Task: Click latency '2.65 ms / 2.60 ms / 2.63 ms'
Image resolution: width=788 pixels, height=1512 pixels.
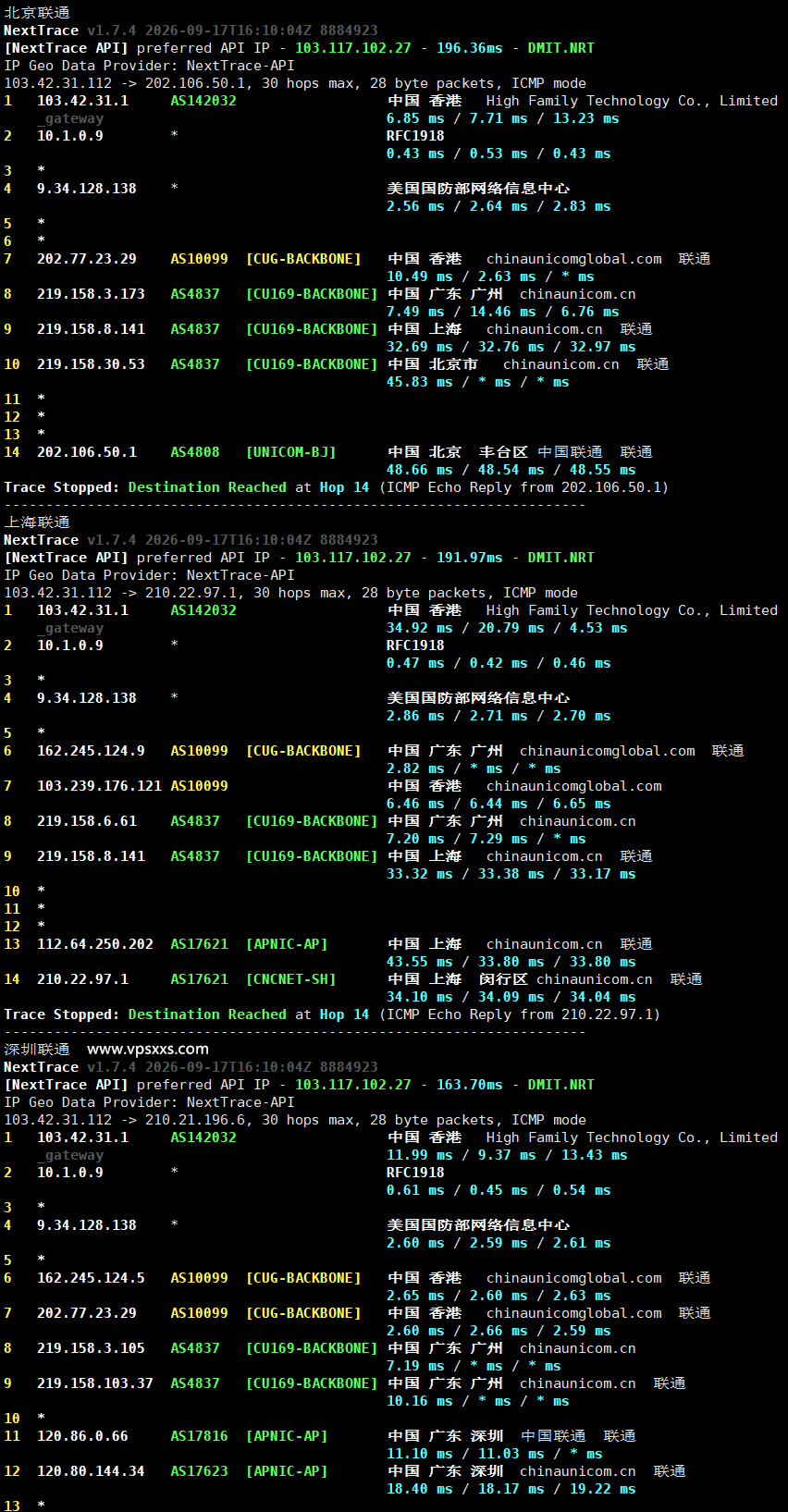Action: (499, 1296)
